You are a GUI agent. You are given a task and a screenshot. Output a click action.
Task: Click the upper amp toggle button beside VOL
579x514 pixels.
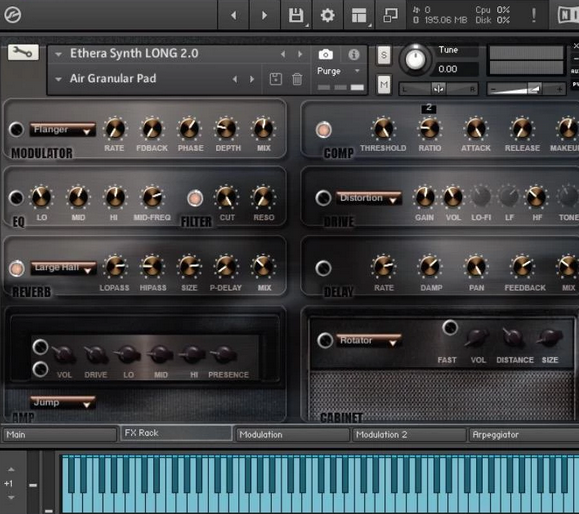pyautogui.click(x=40, y=347)
